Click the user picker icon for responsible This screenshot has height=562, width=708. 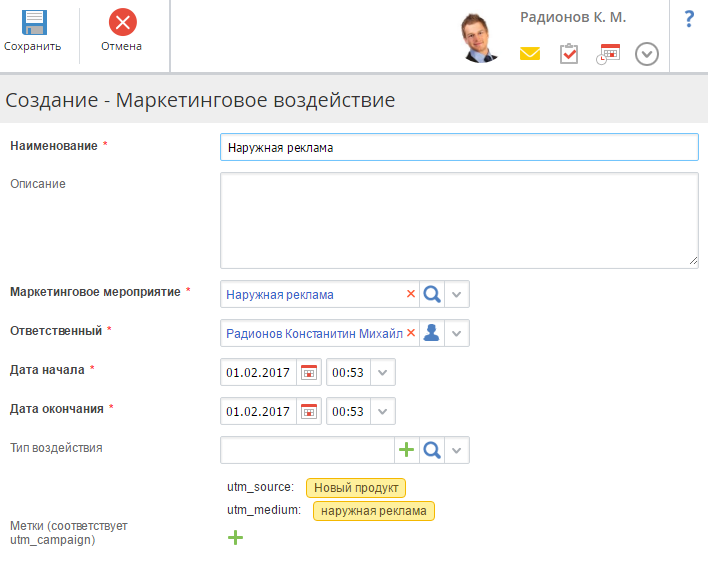432,333
